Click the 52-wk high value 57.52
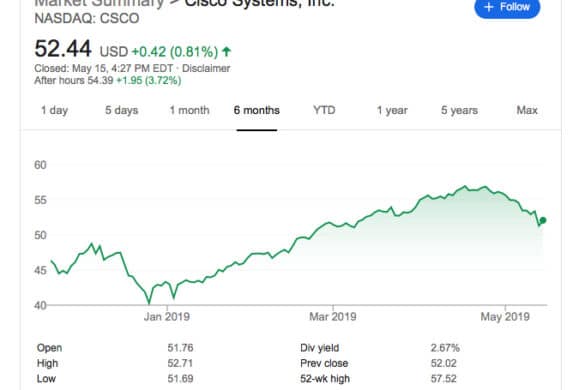 click(444, 379)
